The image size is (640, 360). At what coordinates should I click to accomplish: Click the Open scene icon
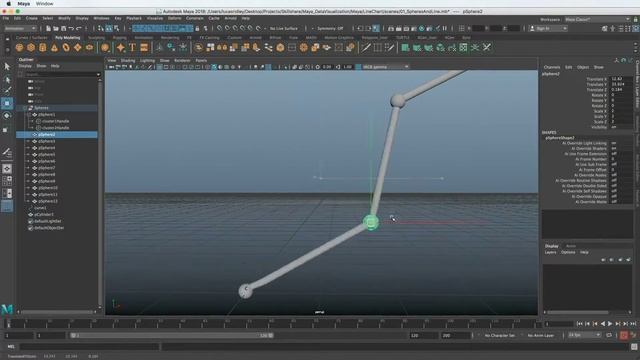pos(56,29)
